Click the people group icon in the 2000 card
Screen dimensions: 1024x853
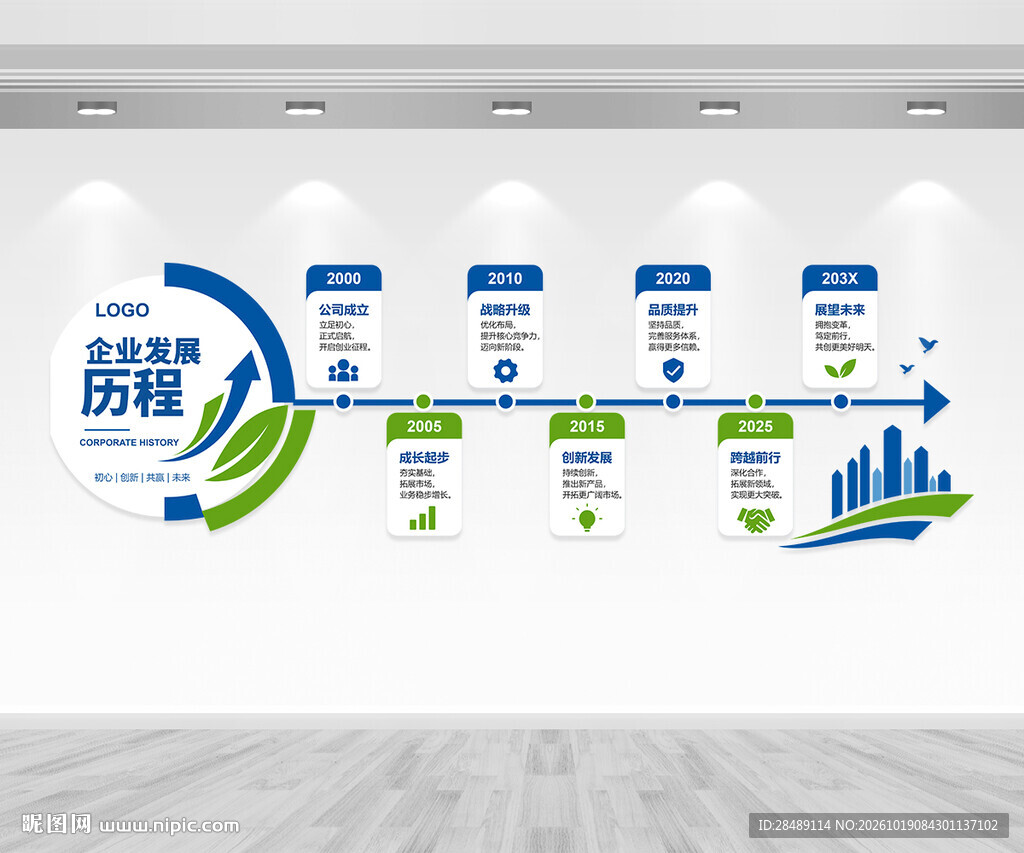coord(344,370)
